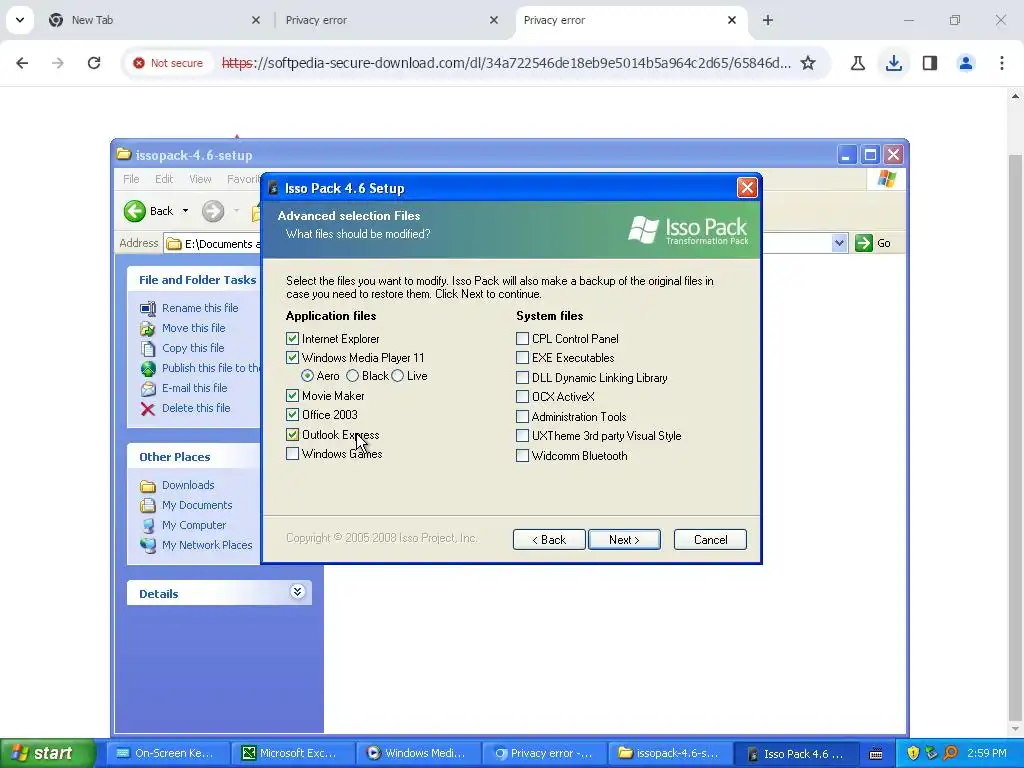Open My Documents in Other Places
Viewport: 1024px width, 768px height.
point(197,505)
